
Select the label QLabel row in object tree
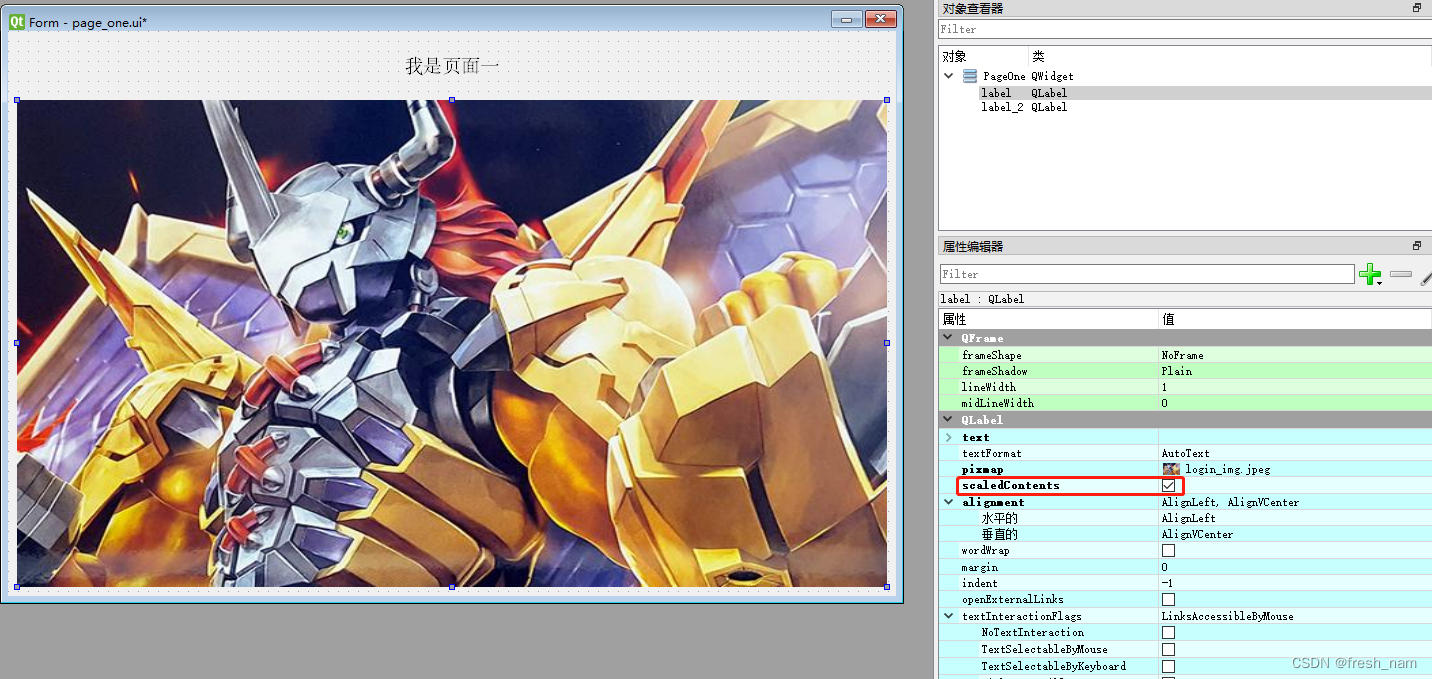[1205, 93]
